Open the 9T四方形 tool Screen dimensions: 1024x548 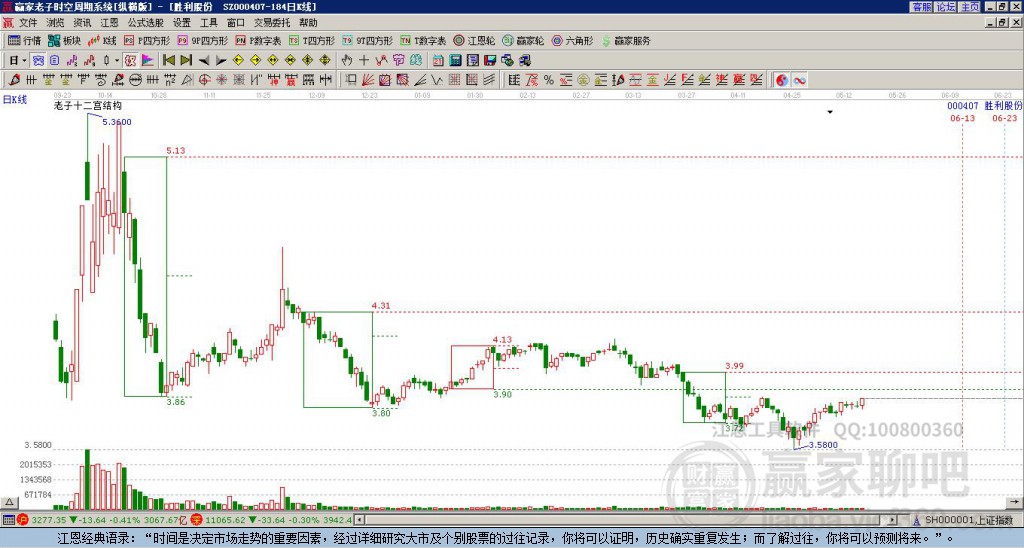click(368, 40)
